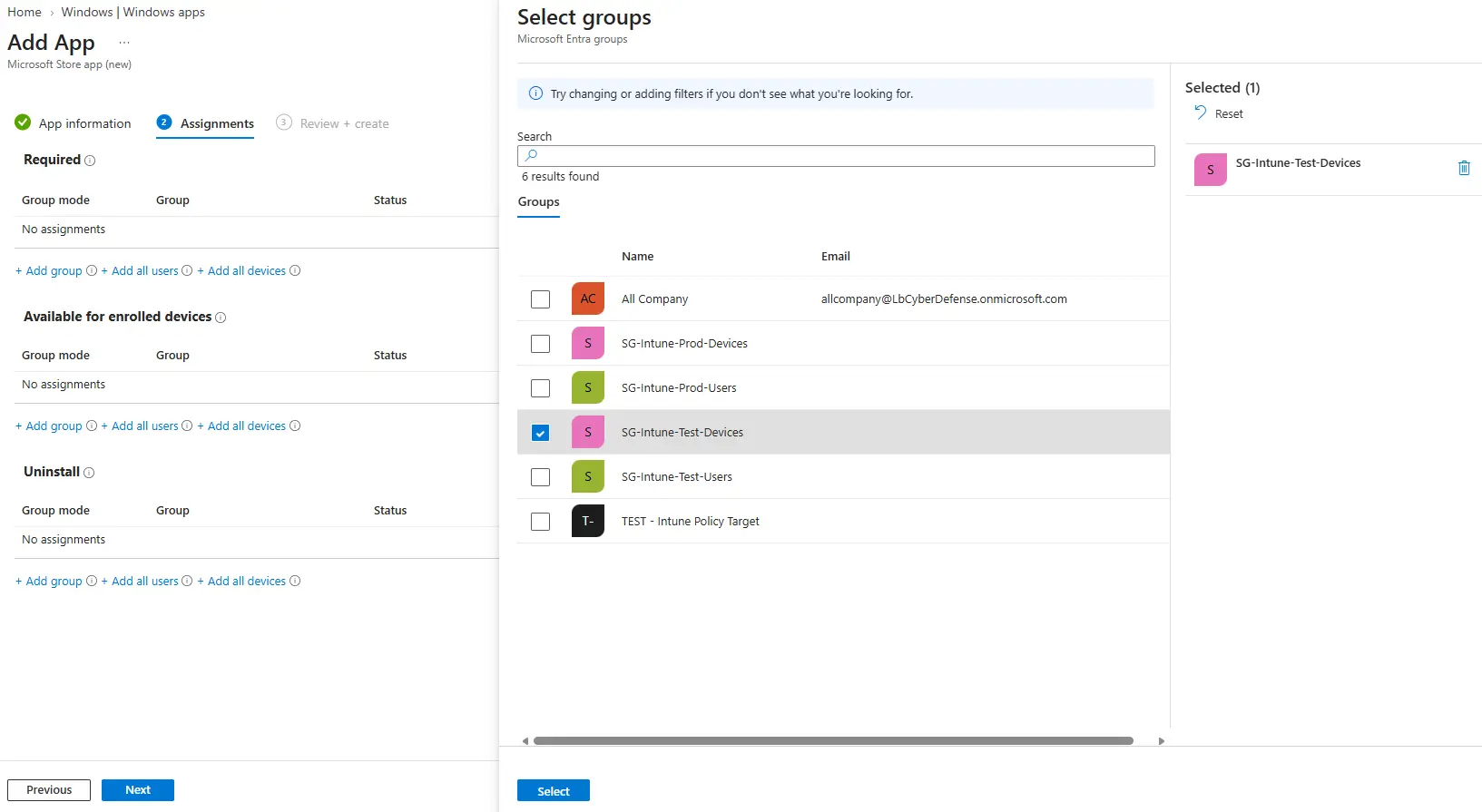Click the Previous button
Viewport: 1482px width, 812px height.
coord(49,790)
